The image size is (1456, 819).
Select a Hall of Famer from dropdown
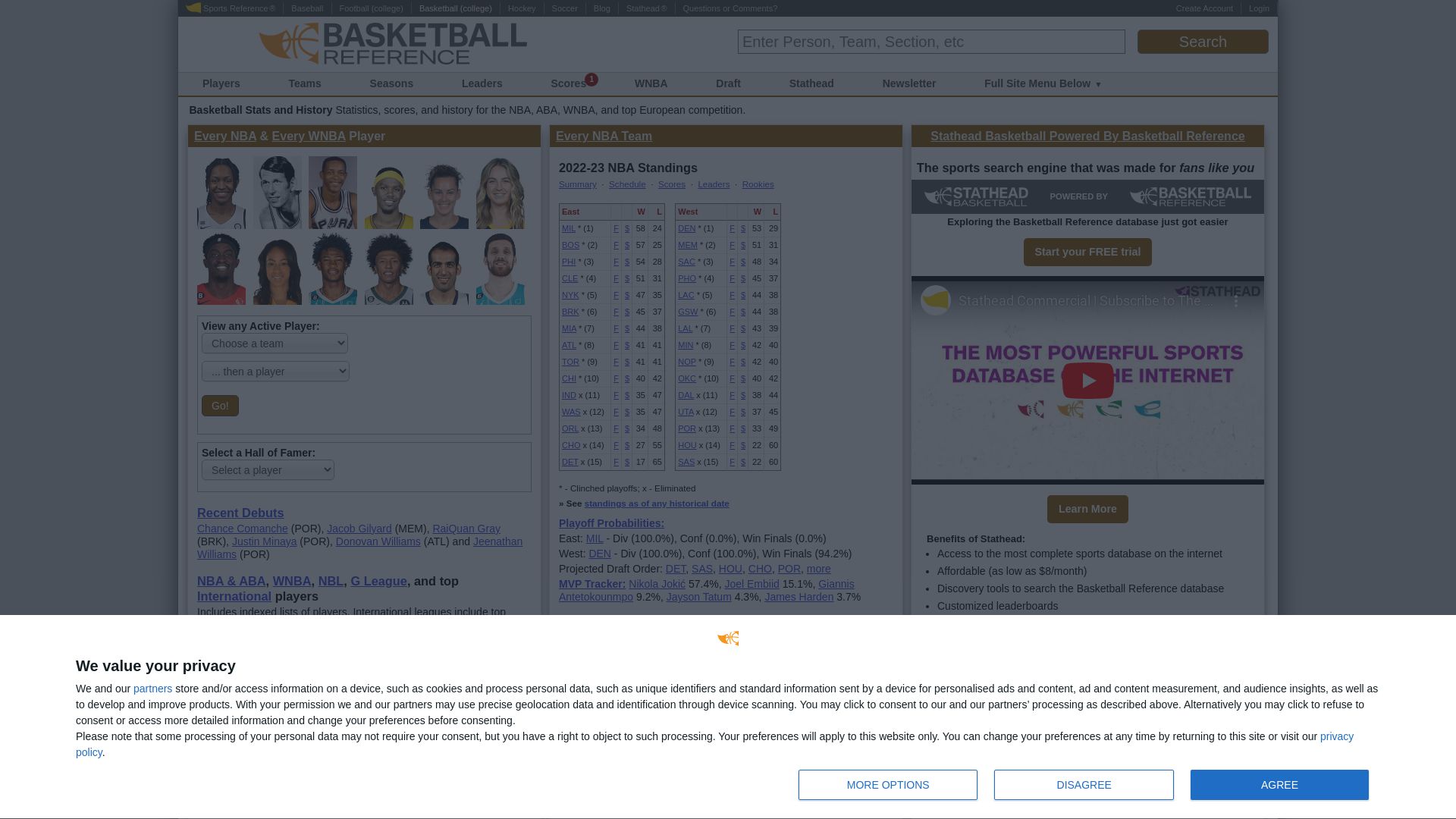coord(268,470)
